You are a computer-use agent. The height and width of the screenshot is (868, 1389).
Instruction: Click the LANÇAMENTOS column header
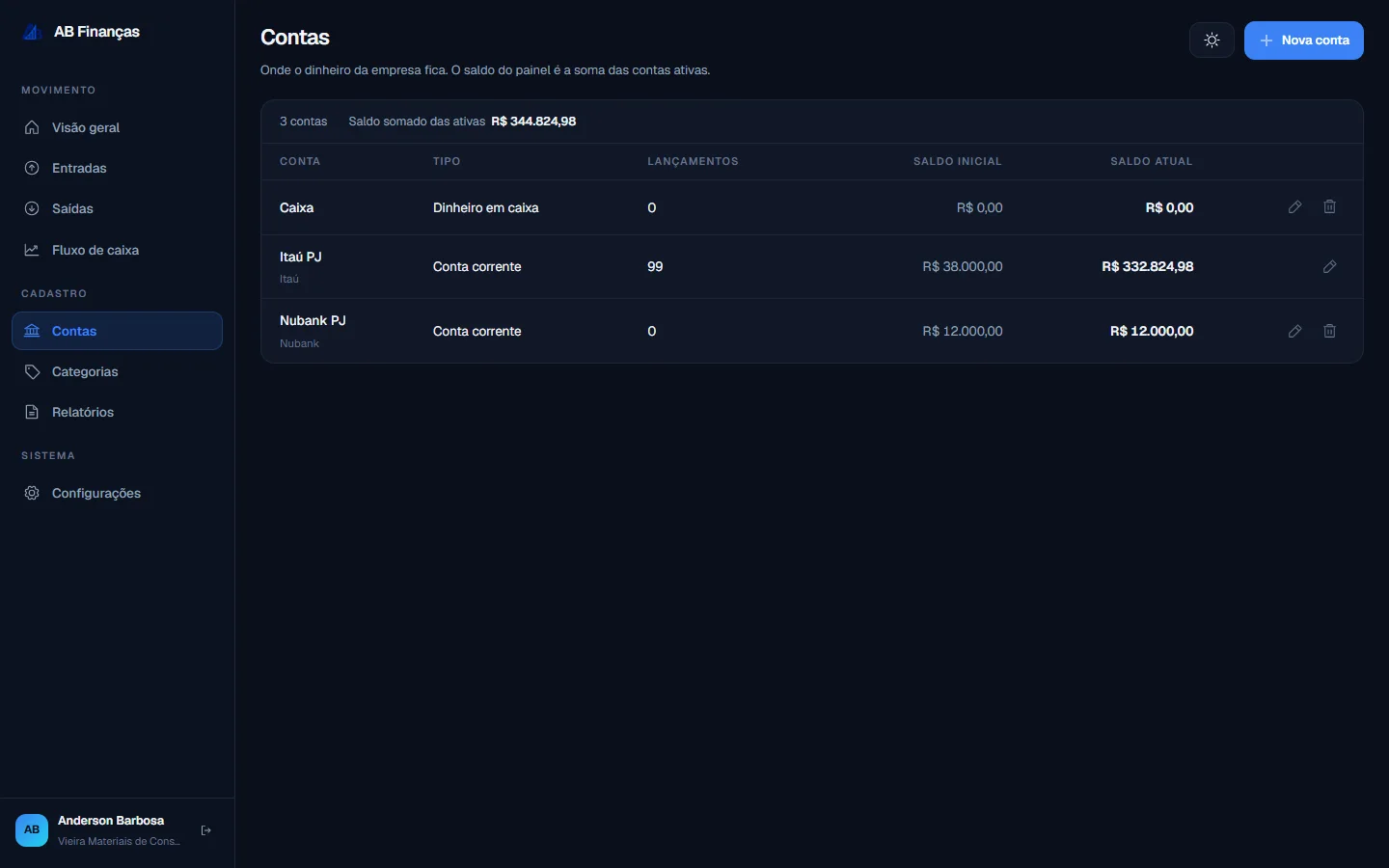click(693, 161)
